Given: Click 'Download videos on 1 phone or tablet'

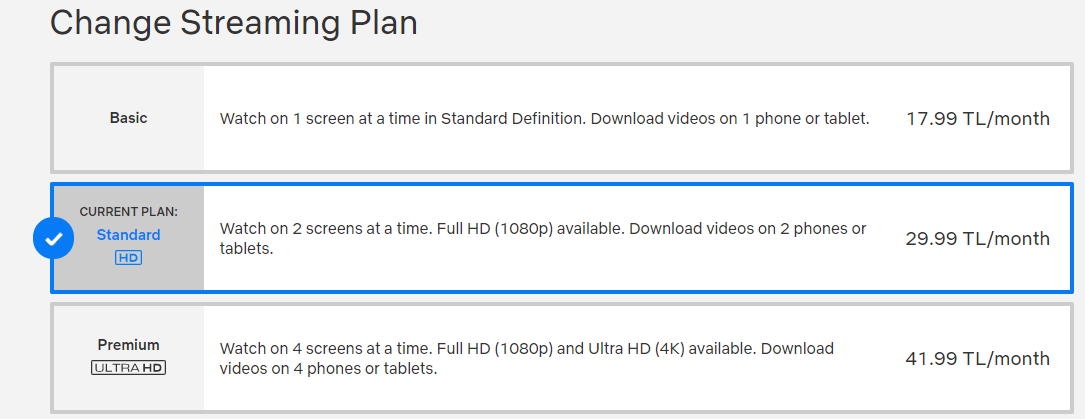Looking at the screenshot, I should pos(731,119).
